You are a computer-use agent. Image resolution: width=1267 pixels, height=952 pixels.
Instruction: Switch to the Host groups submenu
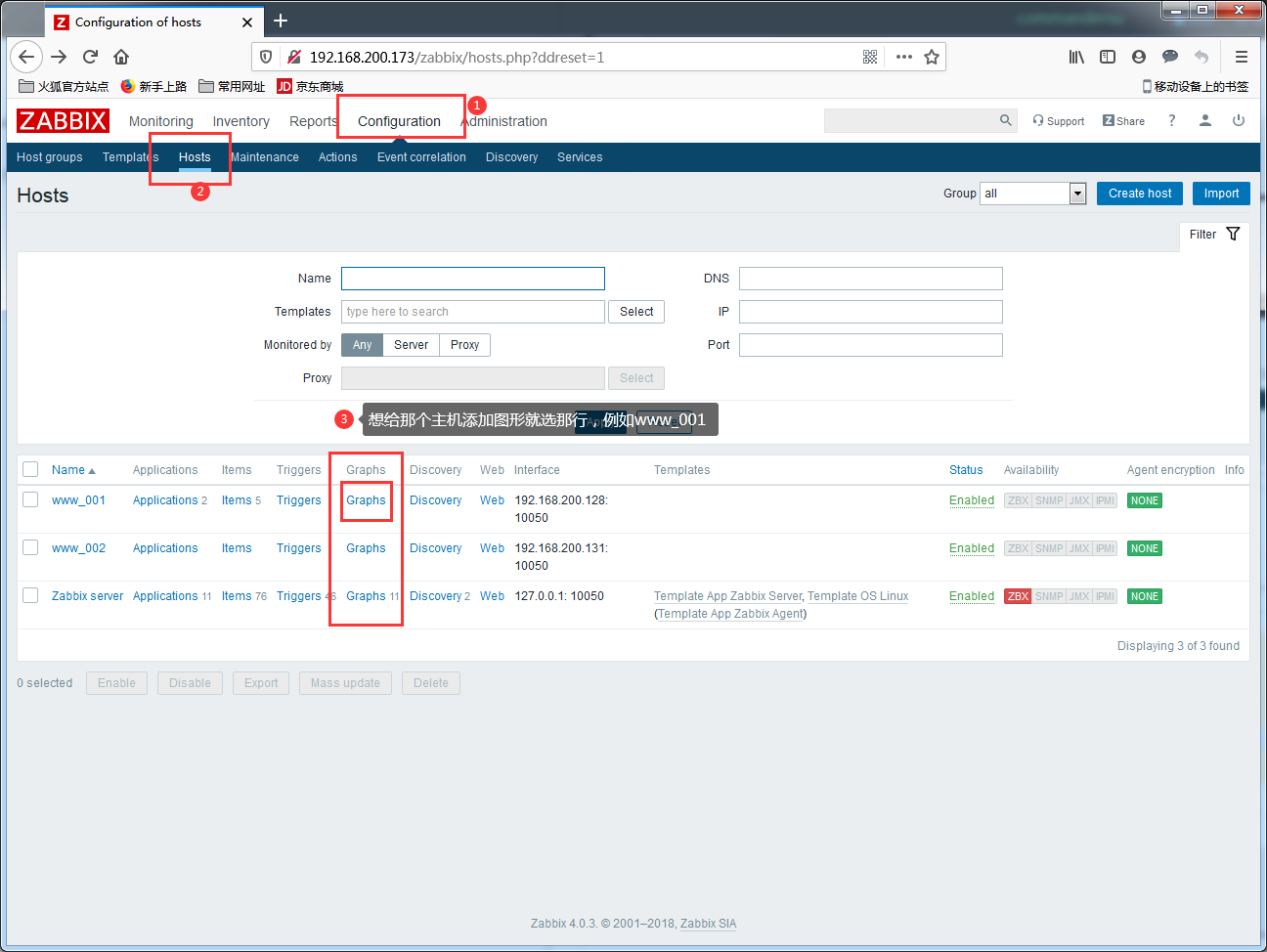50,157
